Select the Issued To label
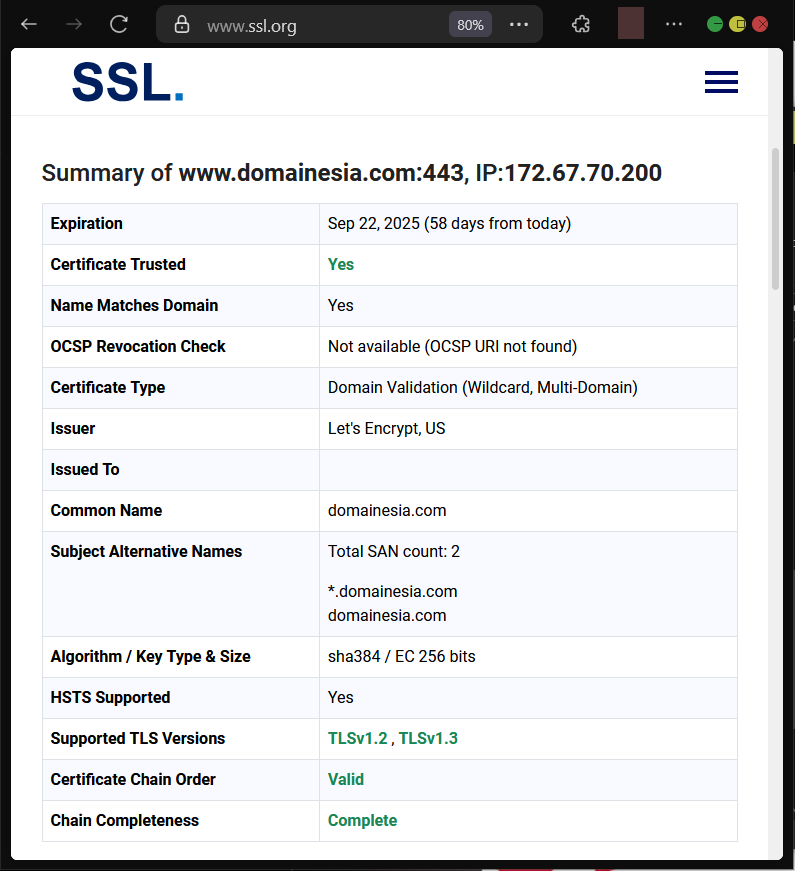795x871 pixels. [85, 470]
